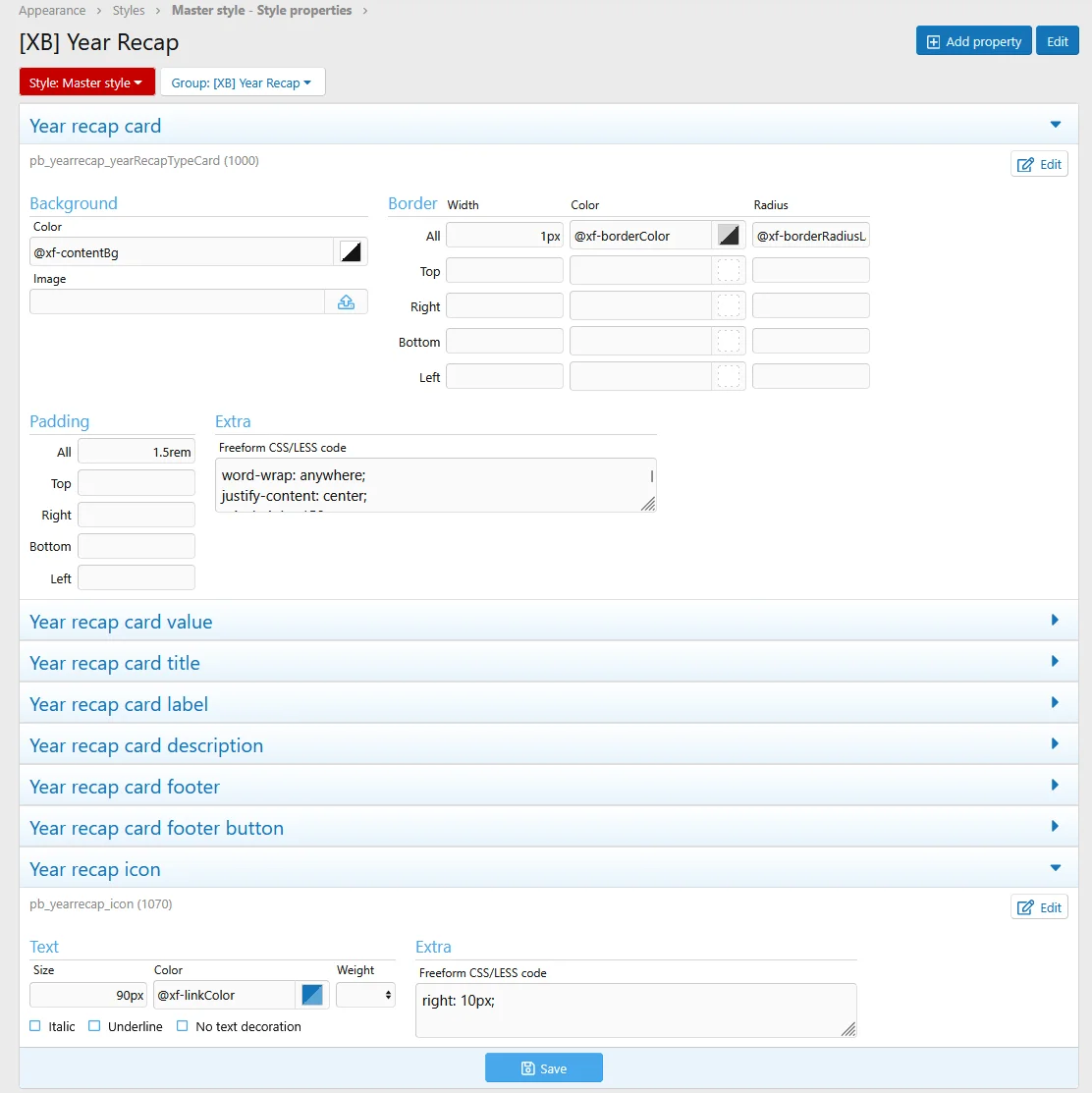Save the style properties
The height and width of the screenshot is (1093, 1092).
pos(543,1068)
